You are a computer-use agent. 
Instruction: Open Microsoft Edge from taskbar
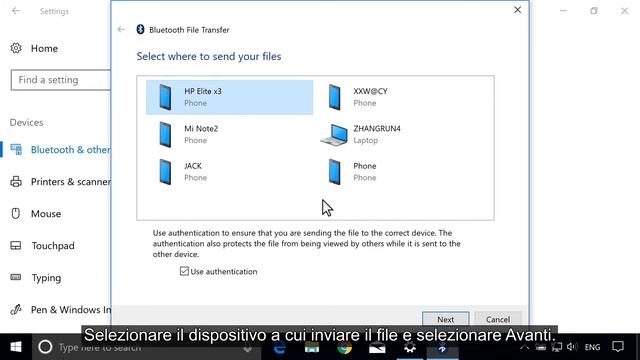280,347
